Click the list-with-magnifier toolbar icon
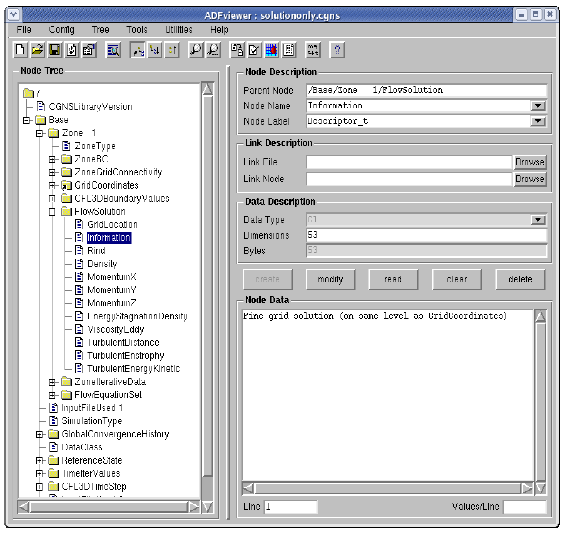 114,50
